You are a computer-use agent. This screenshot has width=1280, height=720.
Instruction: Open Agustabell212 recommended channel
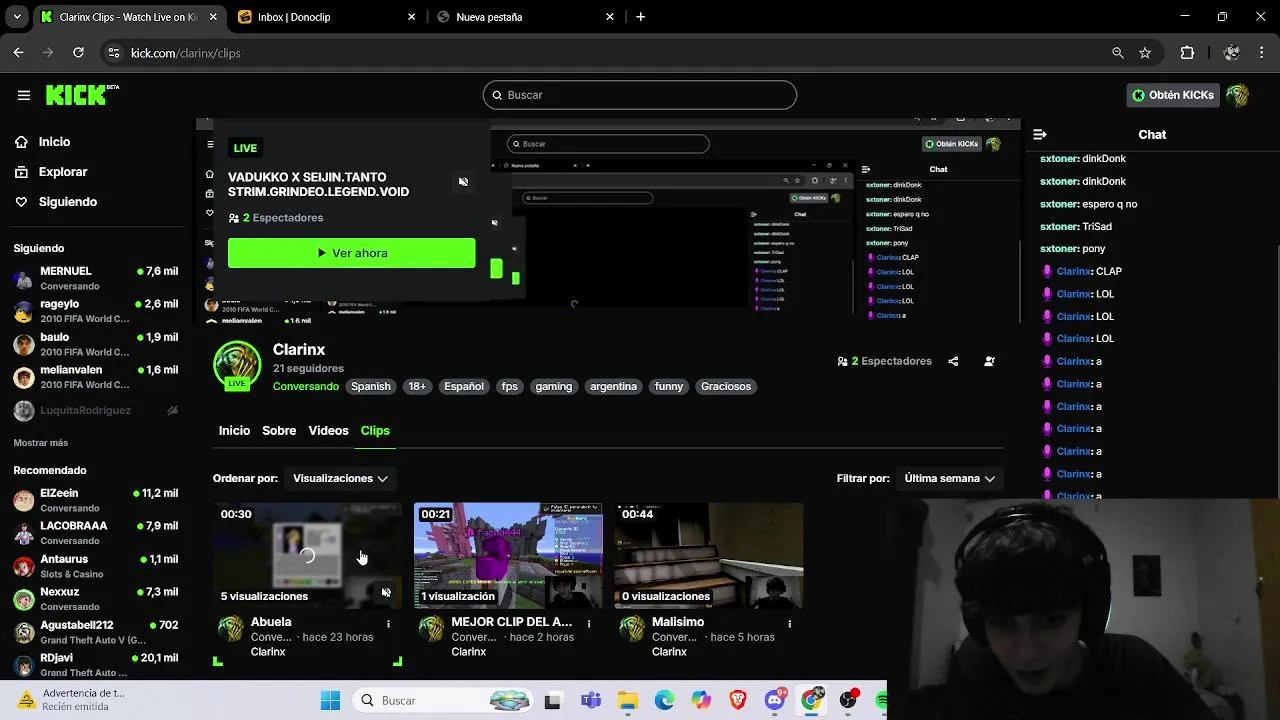click(x=95, y=632)
